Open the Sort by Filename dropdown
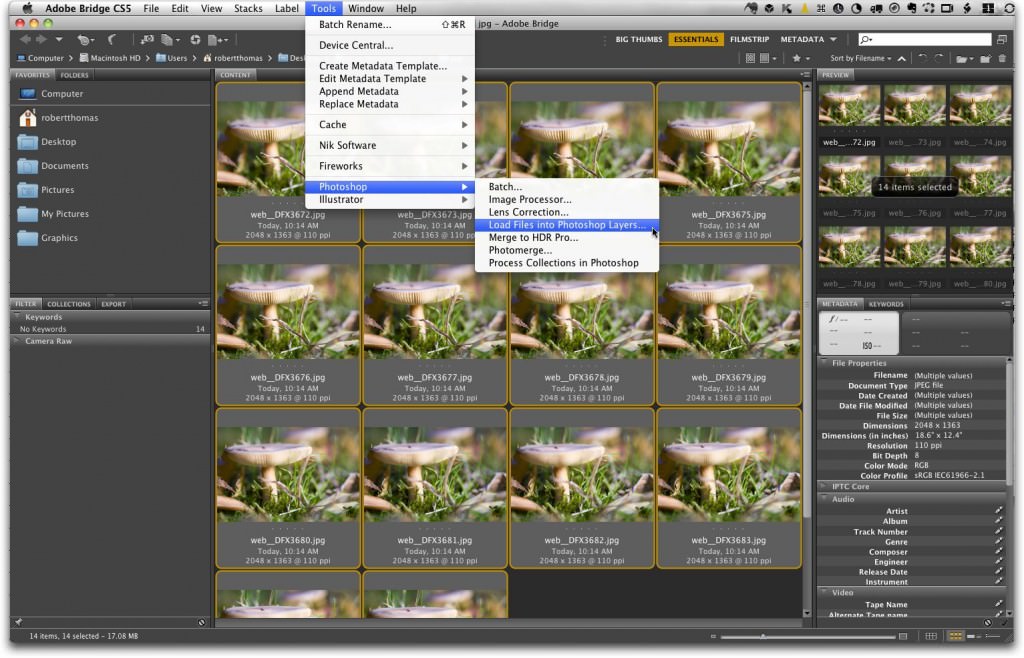This screenshot has height=658, width=1024. pos(860,59)
